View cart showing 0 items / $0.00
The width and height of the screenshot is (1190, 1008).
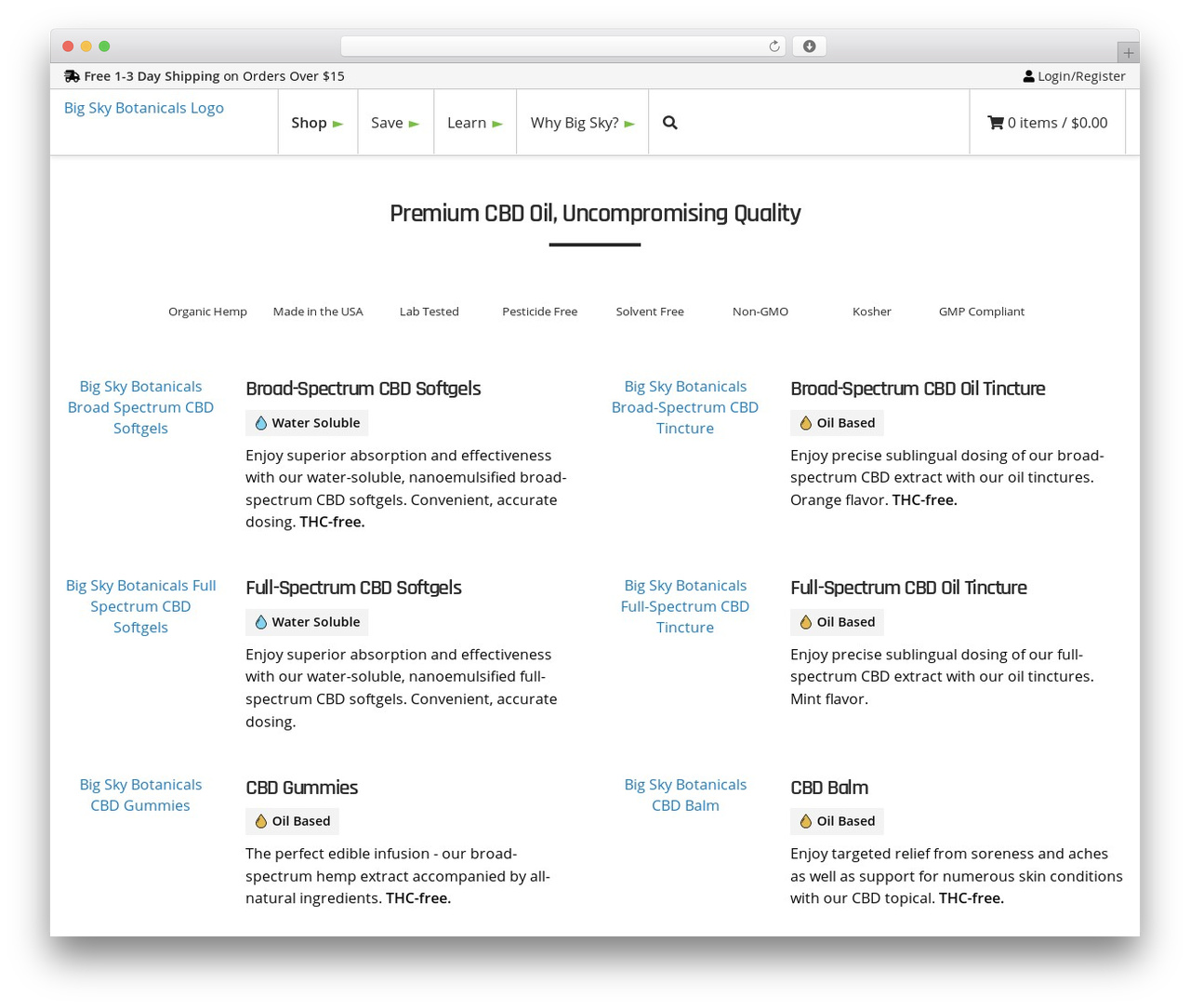click(x=1048, y=123)
